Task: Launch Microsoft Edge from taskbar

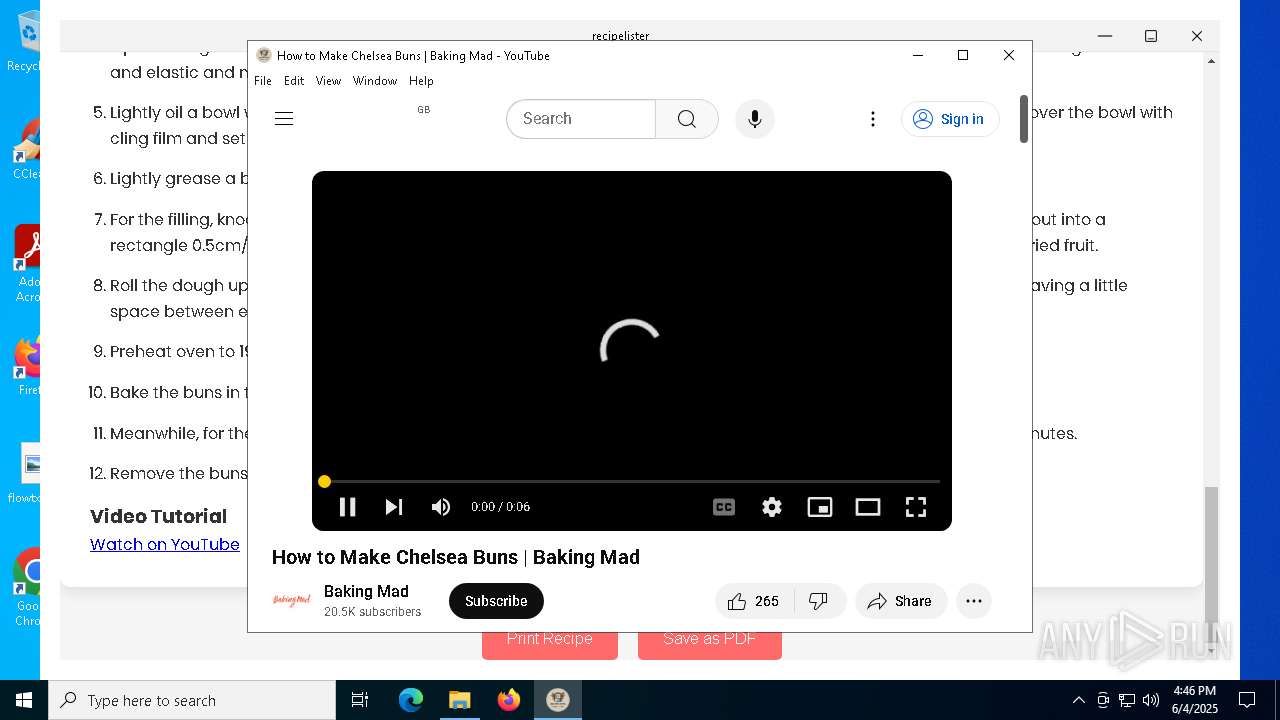Action: 411,700
